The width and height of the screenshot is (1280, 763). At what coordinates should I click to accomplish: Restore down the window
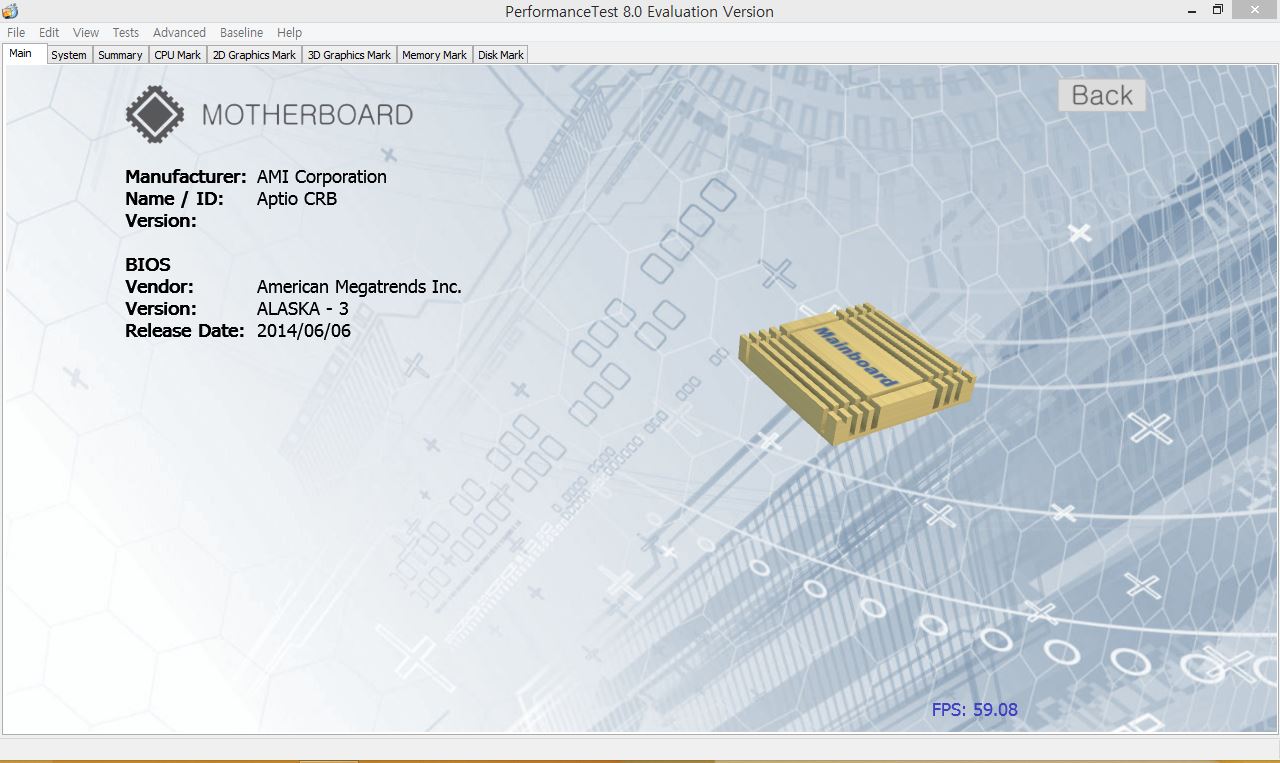pyautogui.click(x=1218, y=9)
